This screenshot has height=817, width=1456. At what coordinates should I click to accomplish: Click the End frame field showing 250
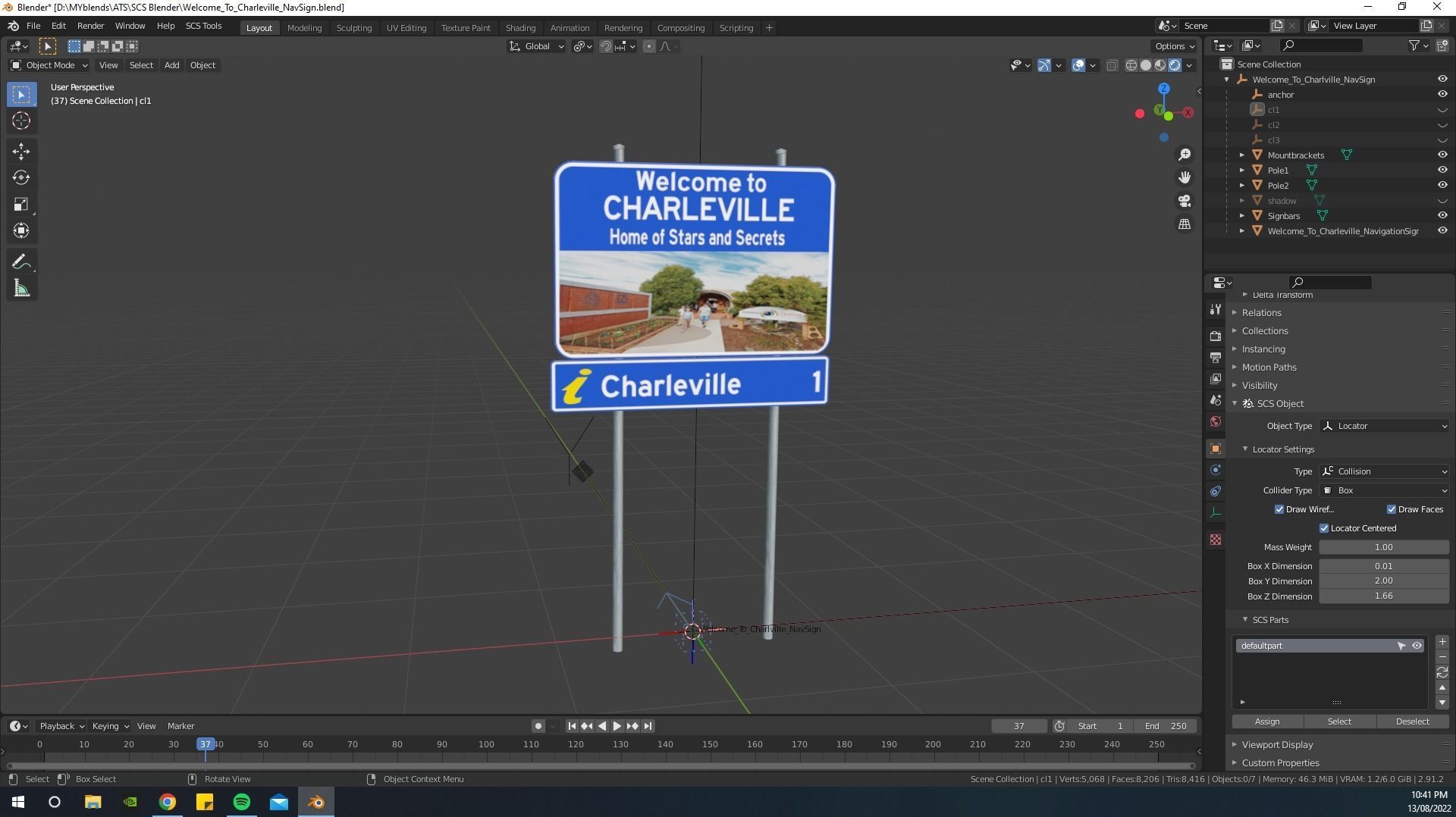tap(1166, 725)
